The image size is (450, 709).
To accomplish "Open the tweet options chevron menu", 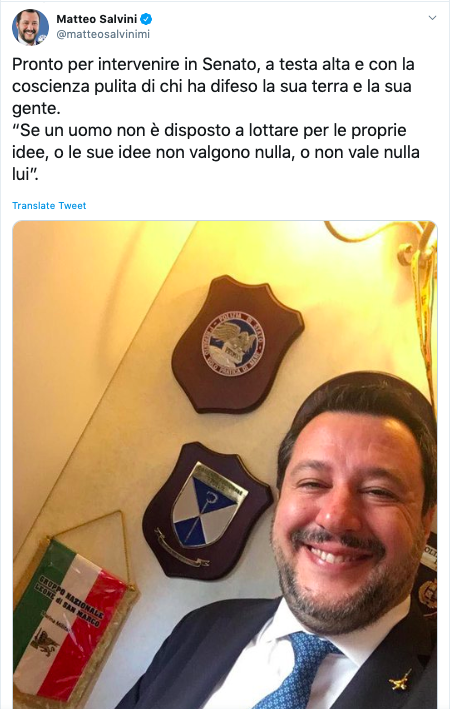I will coord(432,18).
